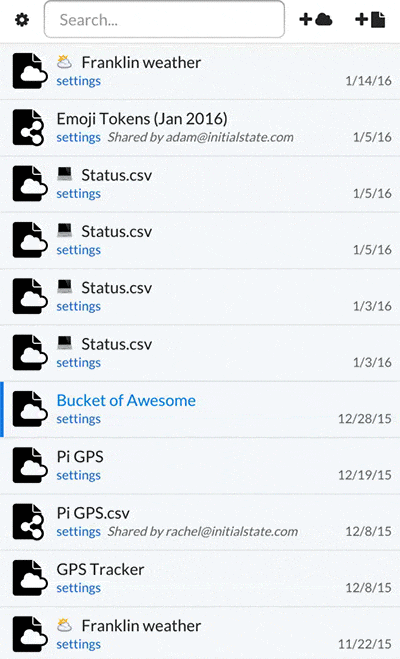Open Franklin weather bucket dated 1/14/16

[141, 63]
